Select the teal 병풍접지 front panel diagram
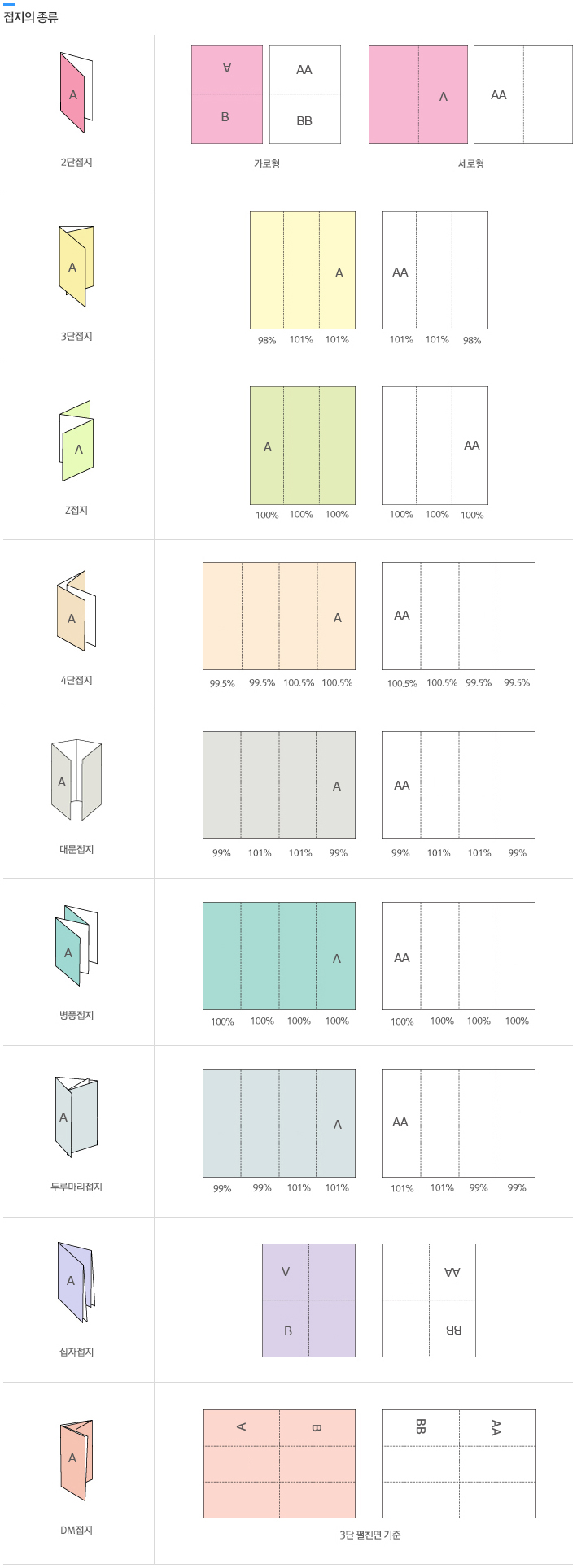This screenshot has width=577, height=1568. pyautogui.click(x=279, y=956)
